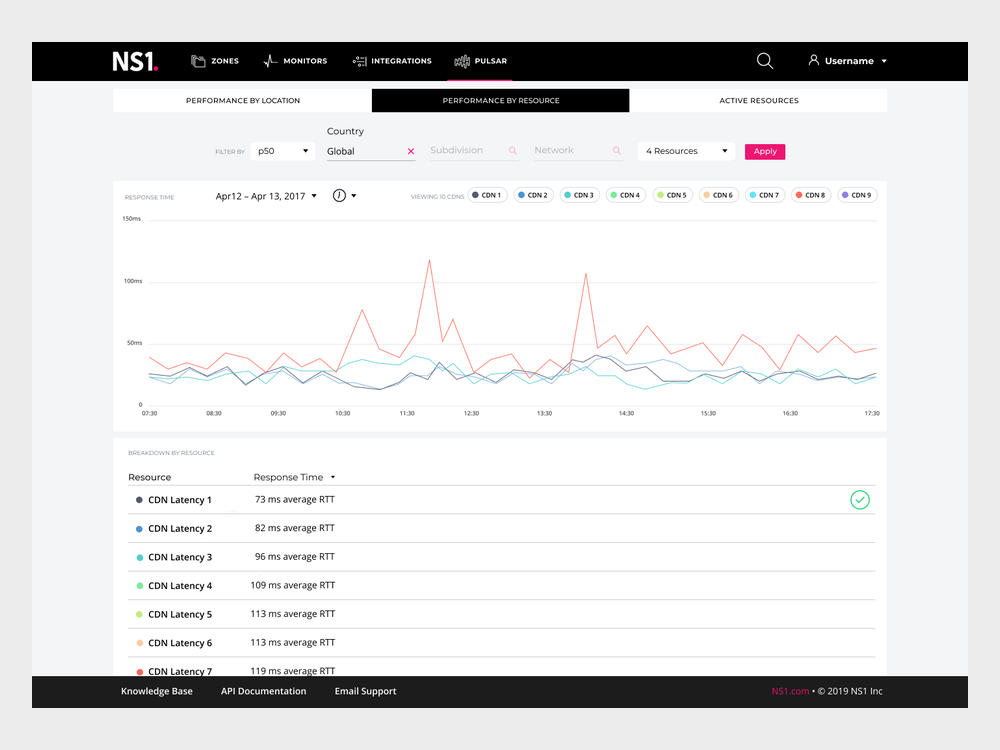Toggle the CDN 4 series
1000x750 pixels.
(x=626, y=195)
